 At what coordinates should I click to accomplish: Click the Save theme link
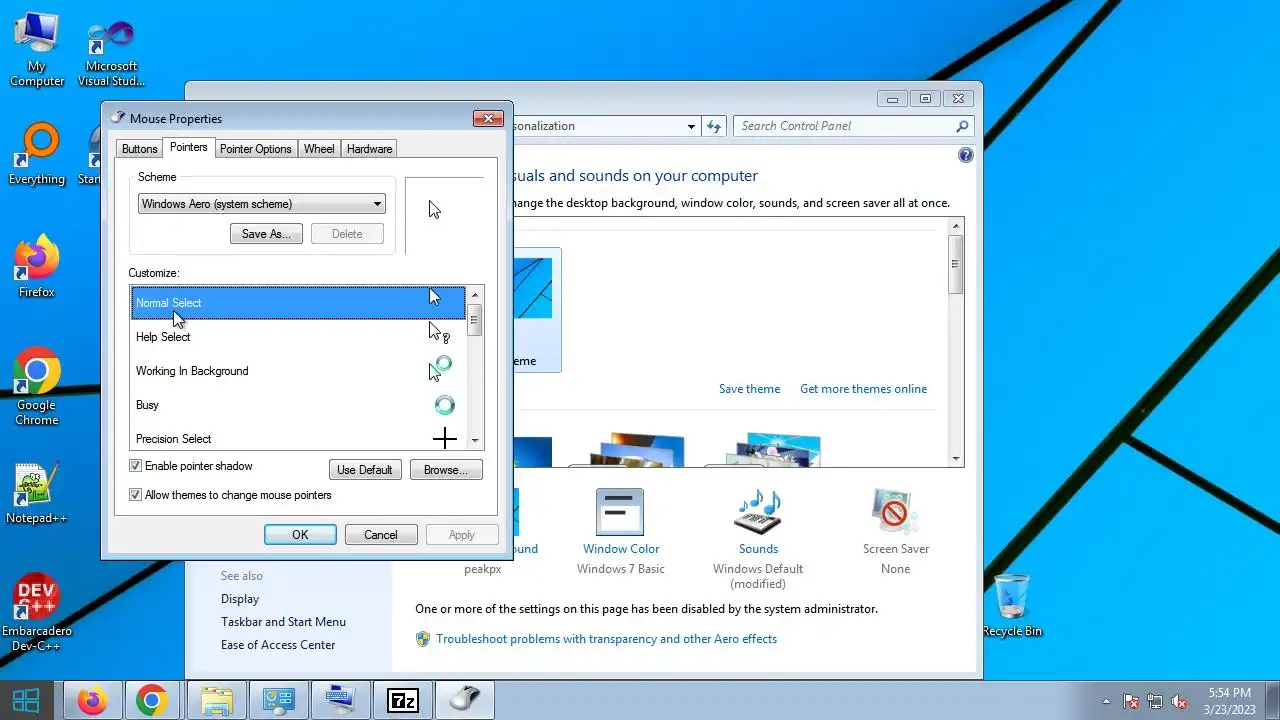pos(749,389)
